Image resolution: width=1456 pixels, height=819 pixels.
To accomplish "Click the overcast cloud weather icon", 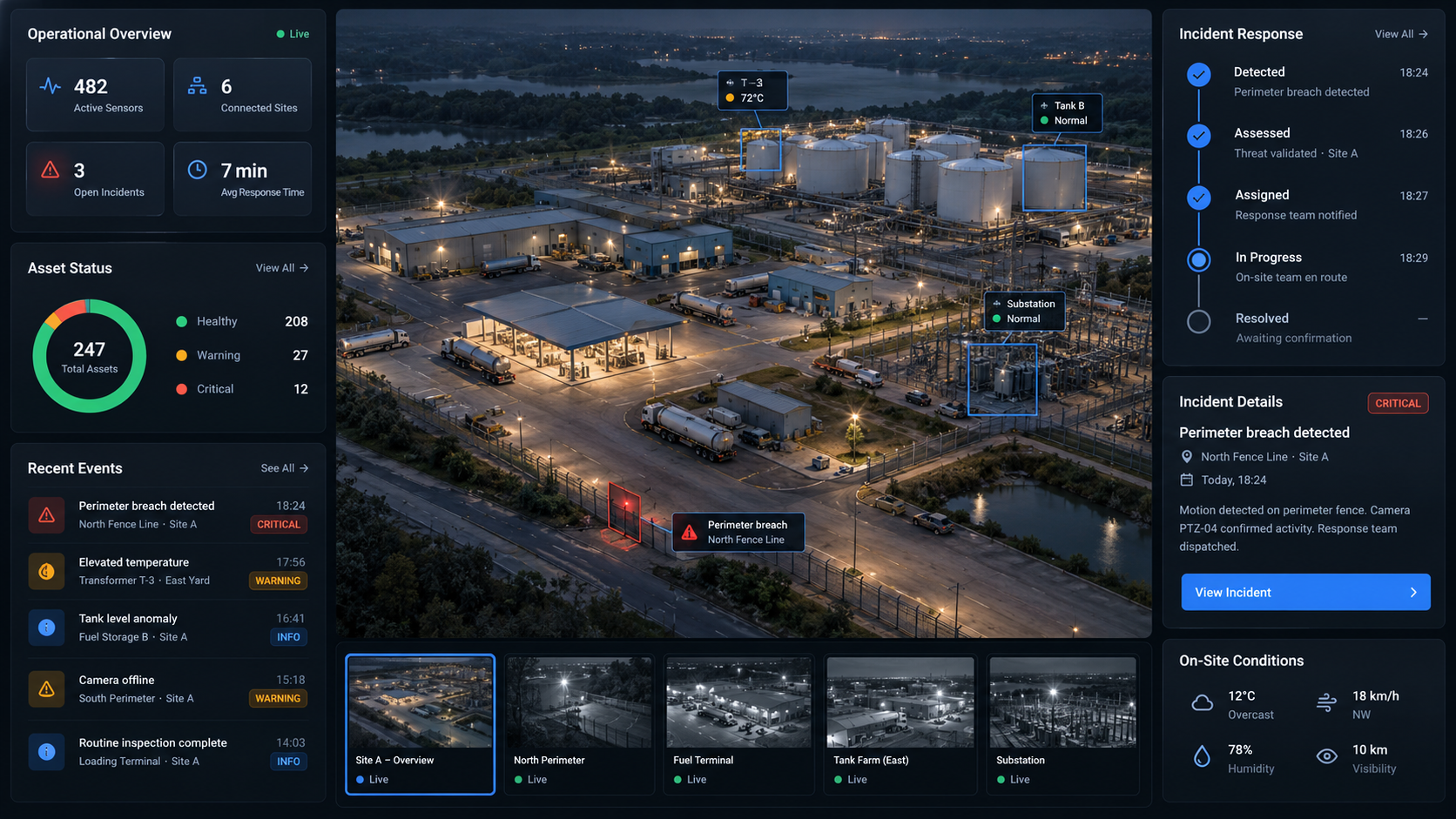I will [1203, 703].
